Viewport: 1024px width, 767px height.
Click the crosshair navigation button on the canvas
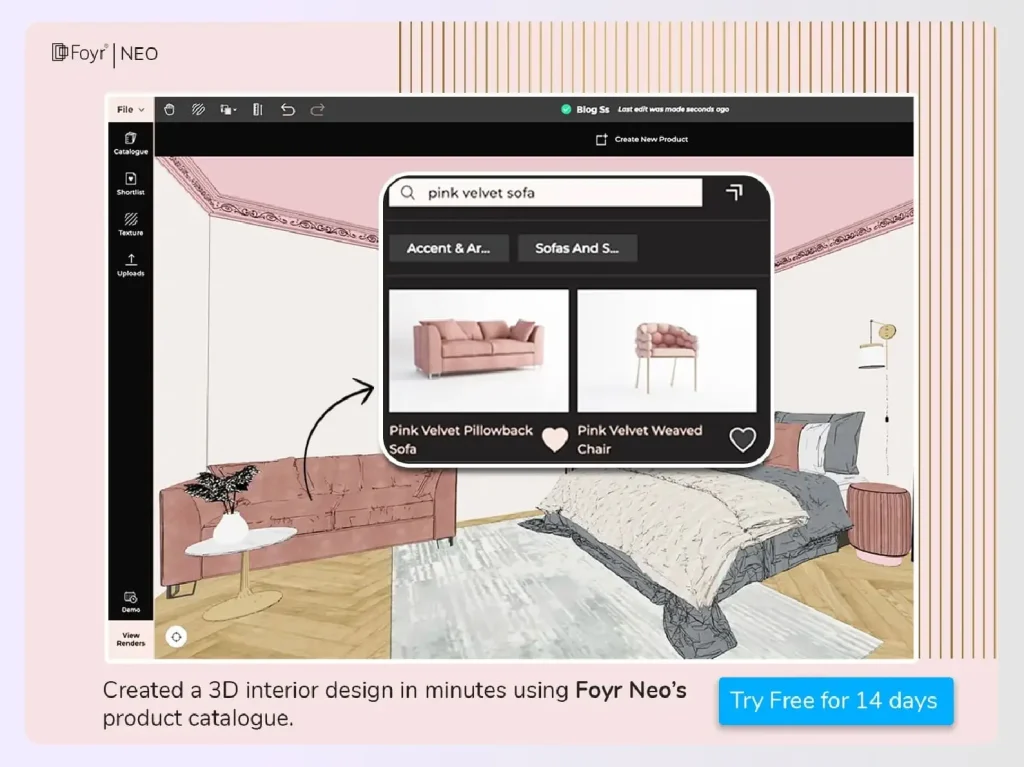pos(176,636)
